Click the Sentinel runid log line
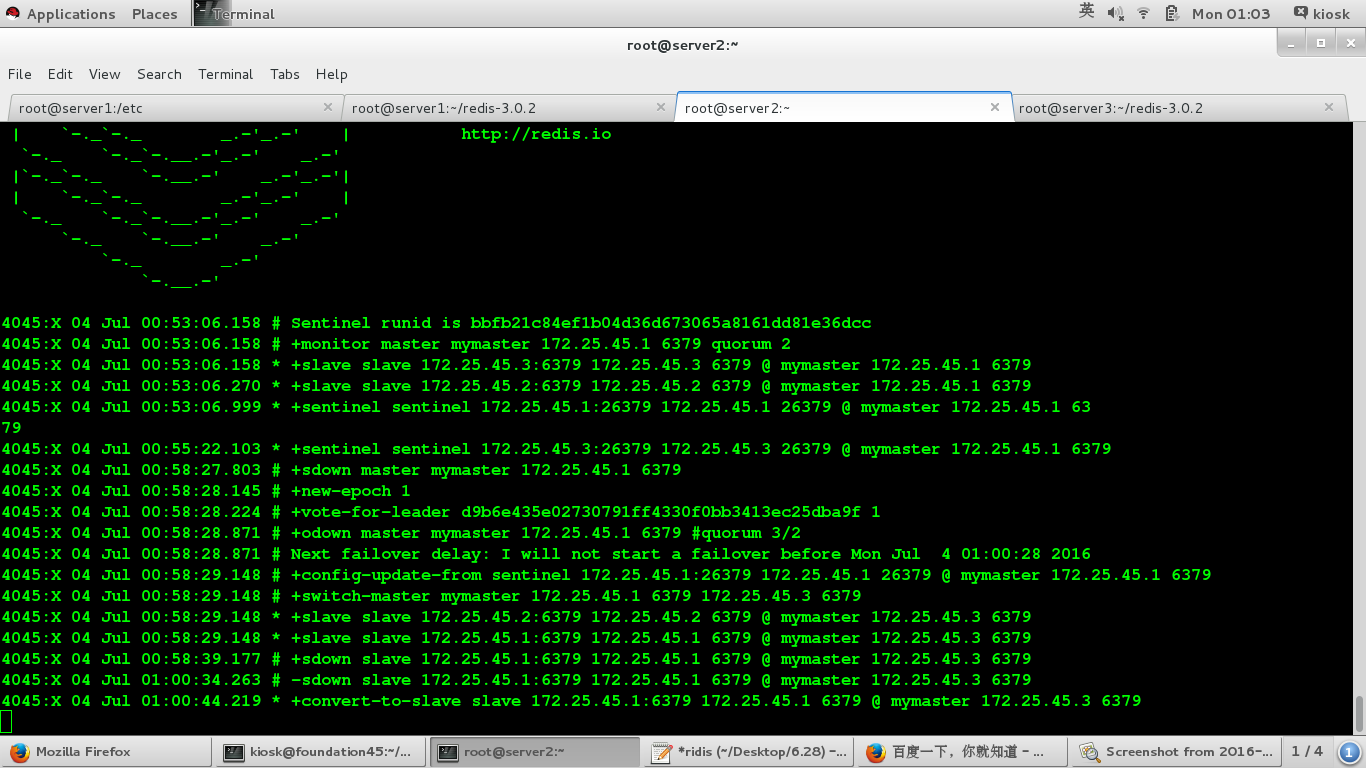Viewport: 1366px width, 768px height. [436, 323]
